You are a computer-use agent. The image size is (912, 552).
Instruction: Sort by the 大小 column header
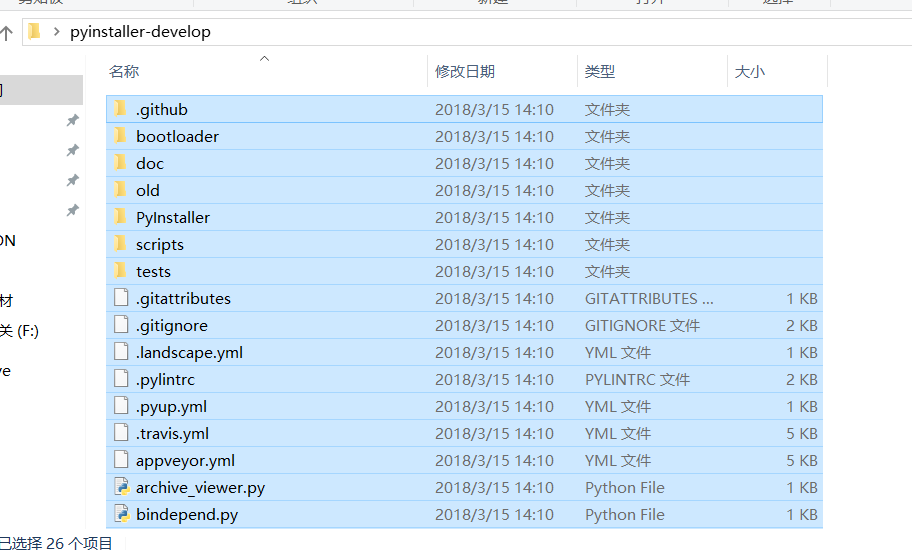[x=750, y=72]
